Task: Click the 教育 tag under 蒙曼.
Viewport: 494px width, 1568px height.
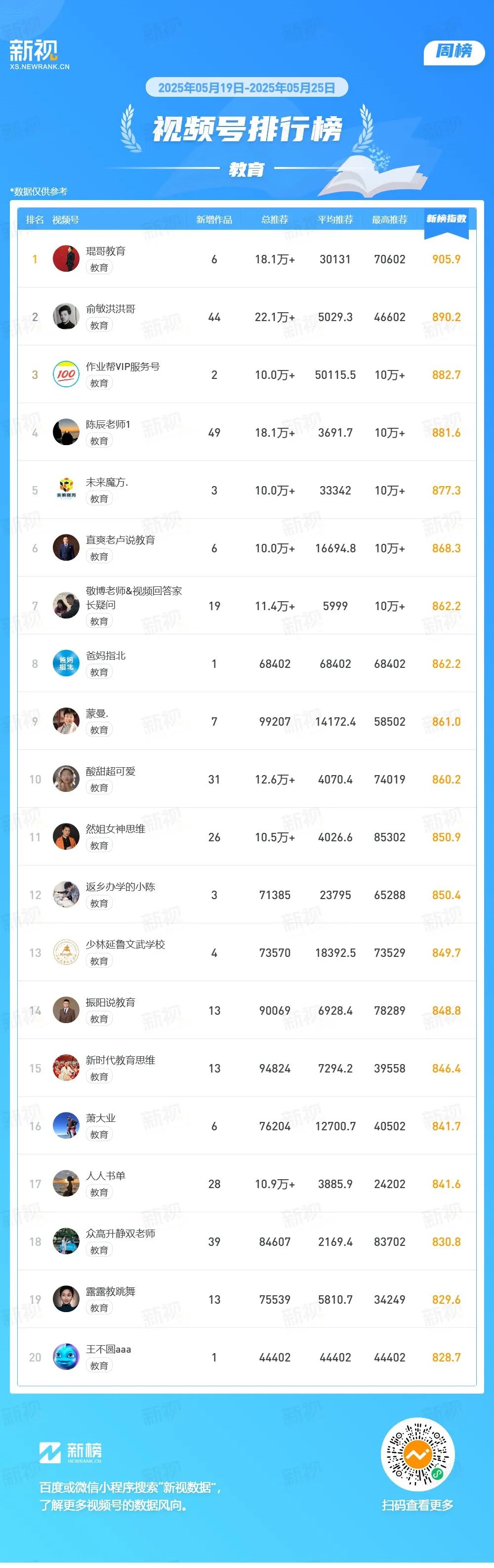Action: tap(99, 730)
